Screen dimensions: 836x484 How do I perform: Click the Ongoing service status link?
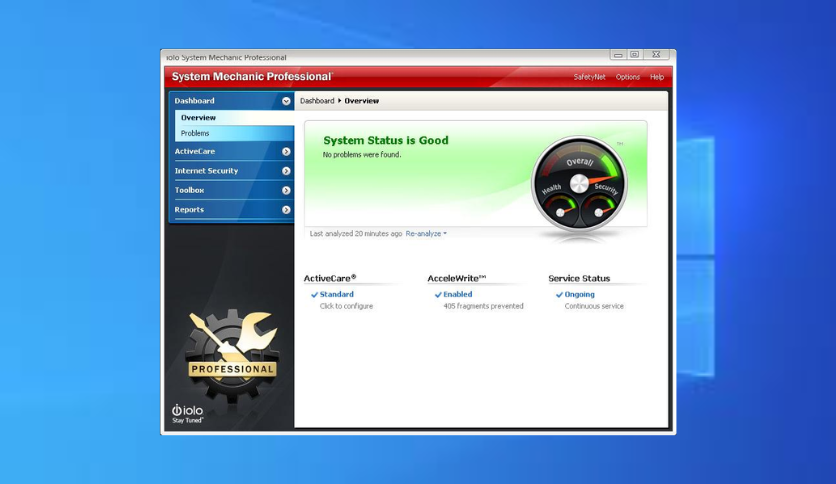pyautogui.click(x=579, y=294)
